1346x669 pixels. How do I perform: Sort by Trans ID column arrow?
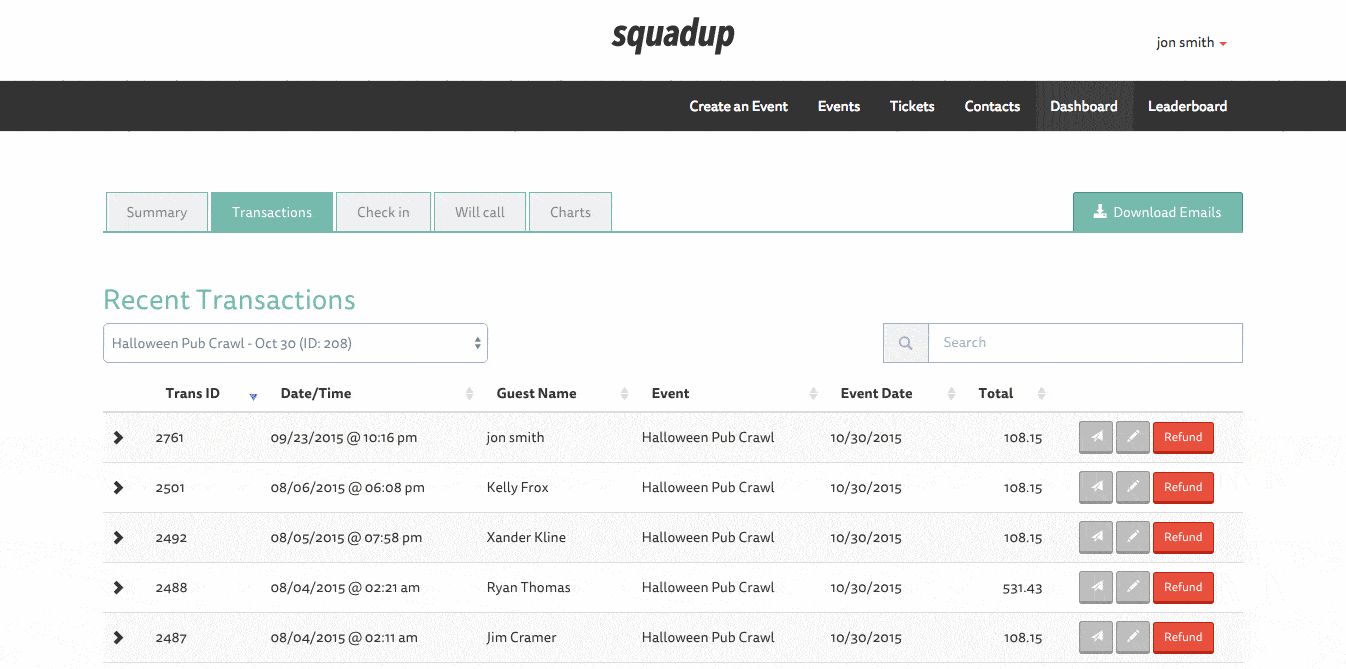tap(253, 395)
